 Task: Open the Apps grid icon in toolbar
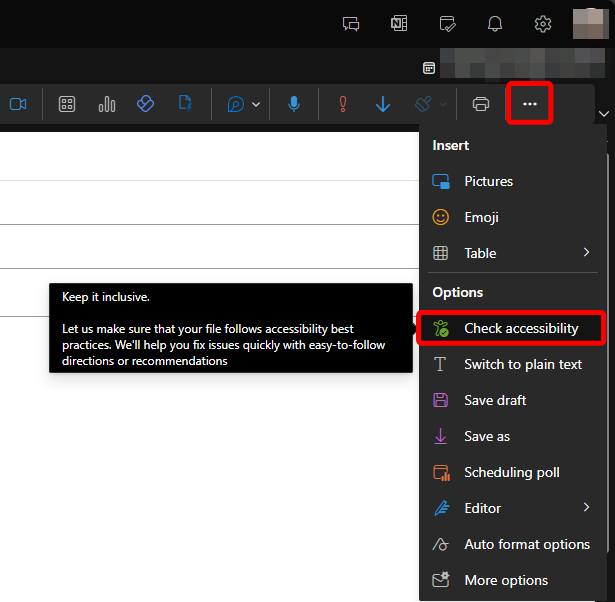point(67,104)
